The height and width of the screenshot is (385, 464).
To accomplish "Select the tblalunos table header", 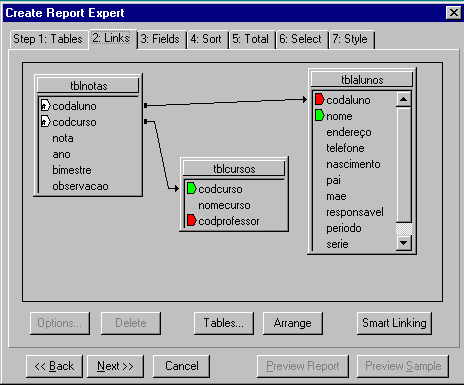I will coord(362,80).
